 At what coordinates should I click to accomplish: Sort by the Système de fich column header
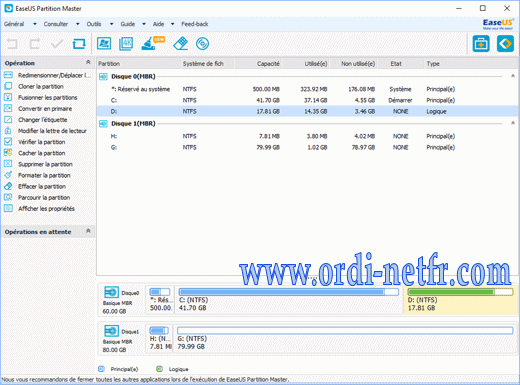click(x=207, y=63)
